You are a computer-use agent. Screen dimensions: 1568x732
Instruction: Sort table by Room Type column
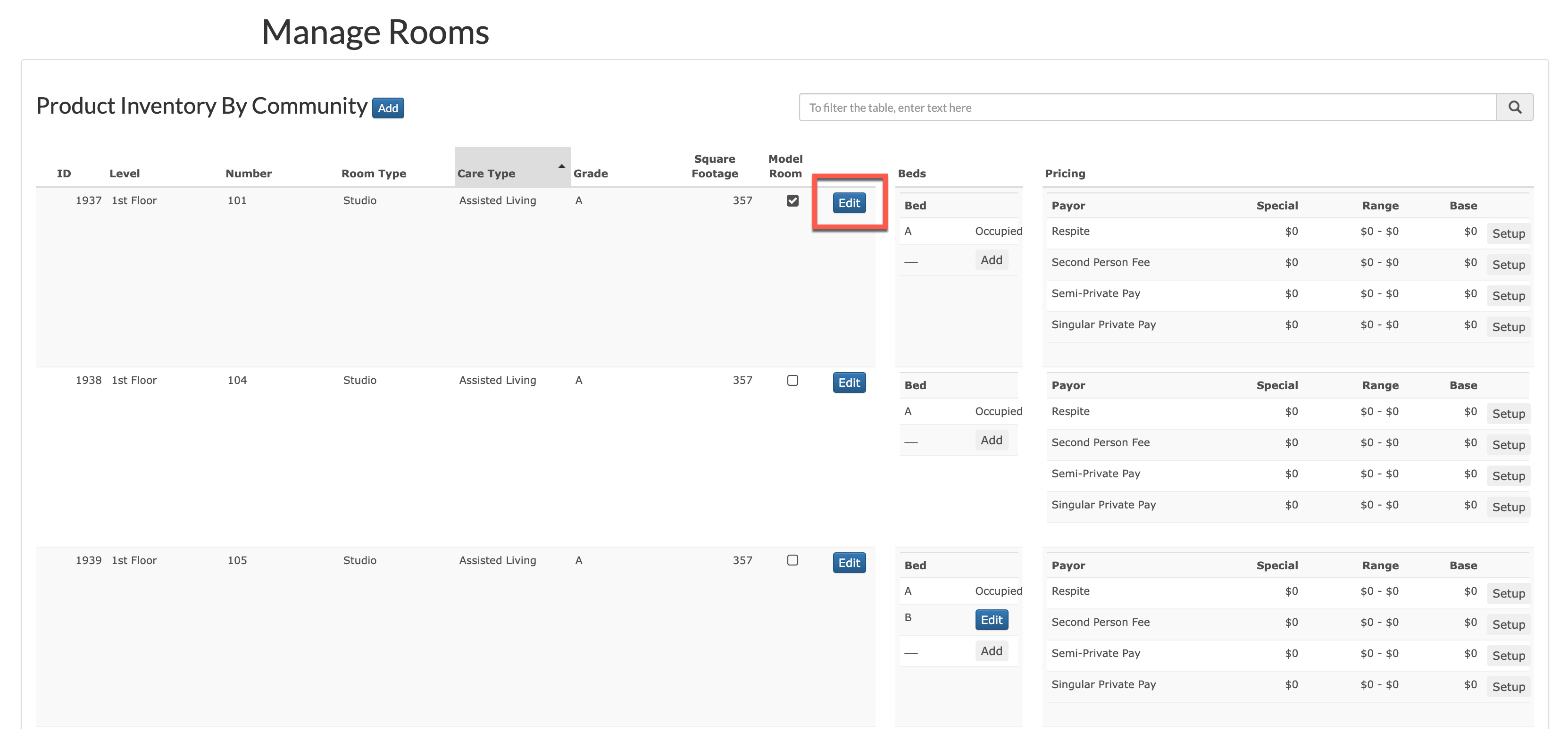pyautogui.click(x=373, y=174)
